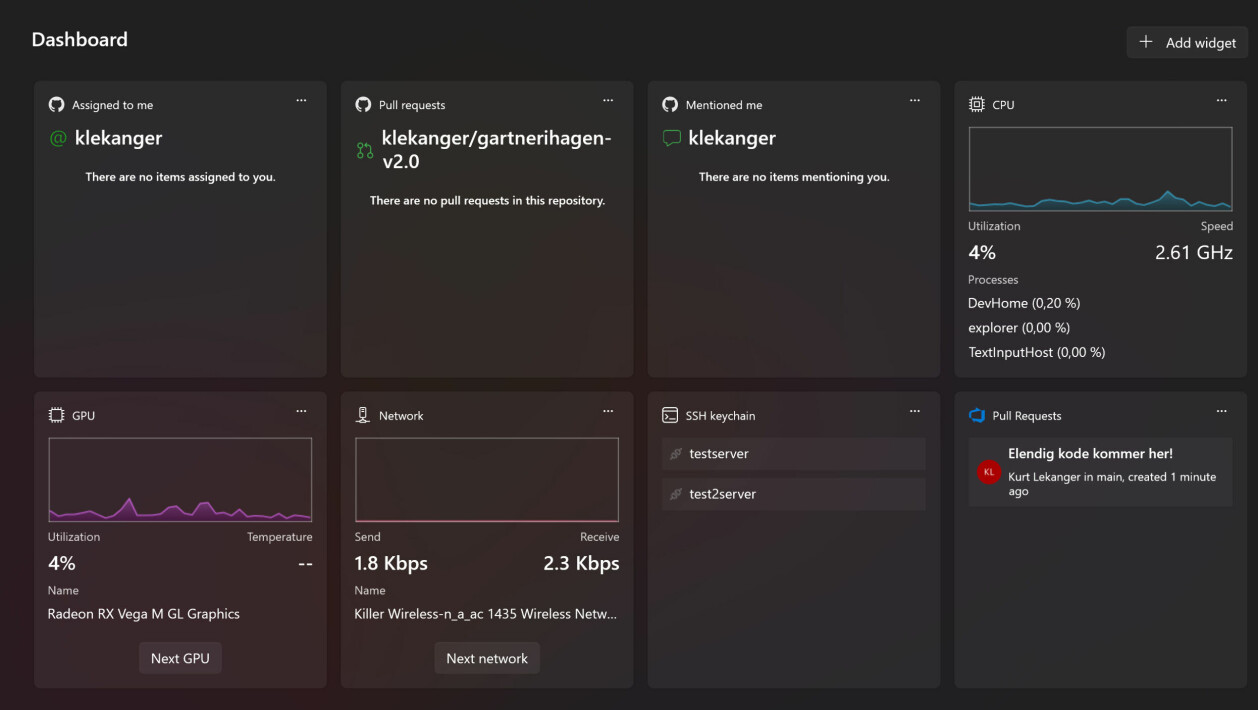This screenshot has height=710, width=1258.
Task: Click the GitHub icon on Mentioned me widget
Action: 670,104
